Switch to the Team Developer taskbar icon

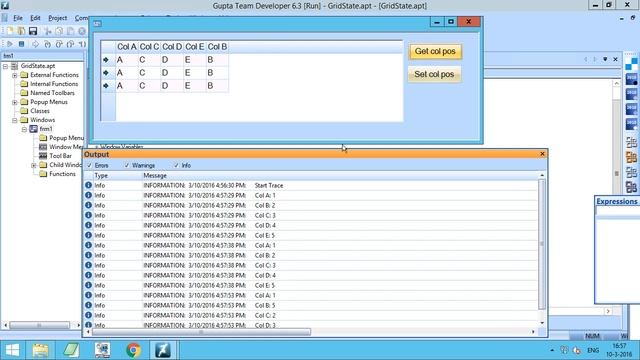tap(163, 350)
